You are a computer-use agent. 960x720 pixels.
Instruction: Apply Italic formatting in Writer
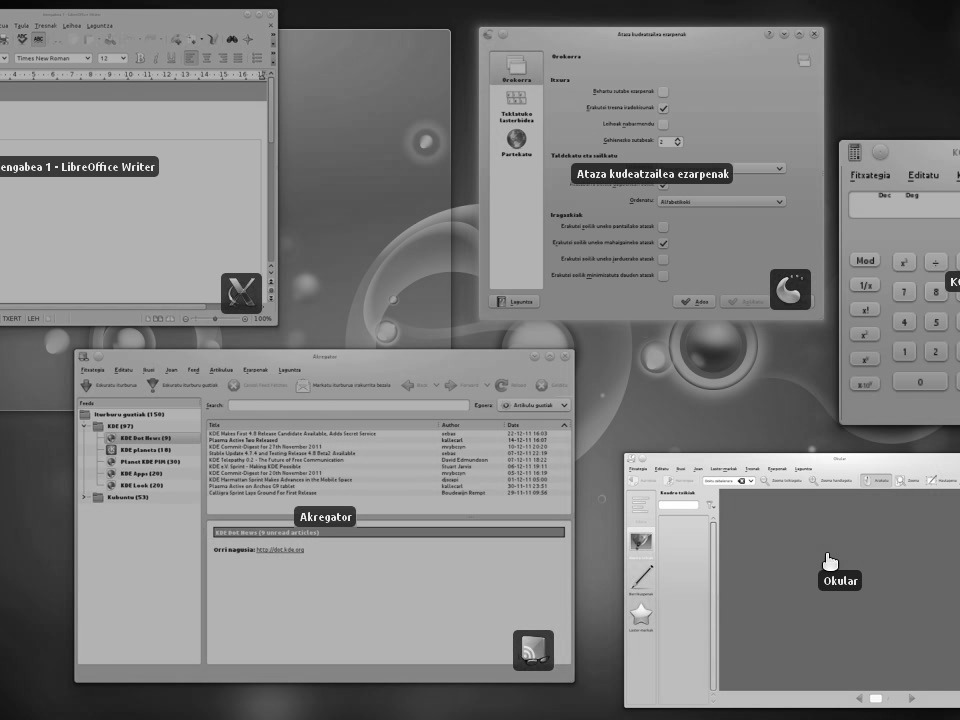point(156,58)
